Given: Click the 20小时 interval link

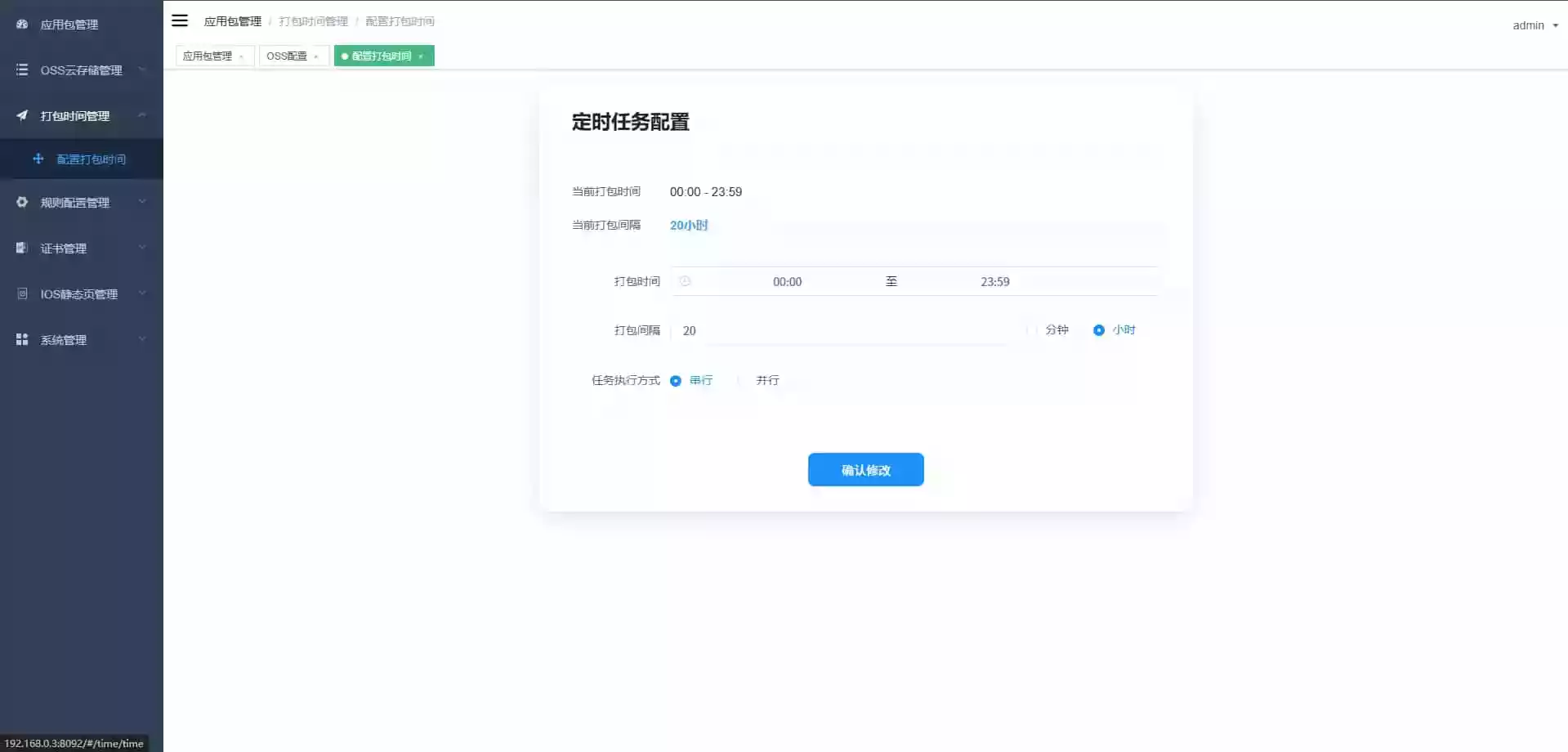Looking at the screenshot, I should [x=688, y=226].
